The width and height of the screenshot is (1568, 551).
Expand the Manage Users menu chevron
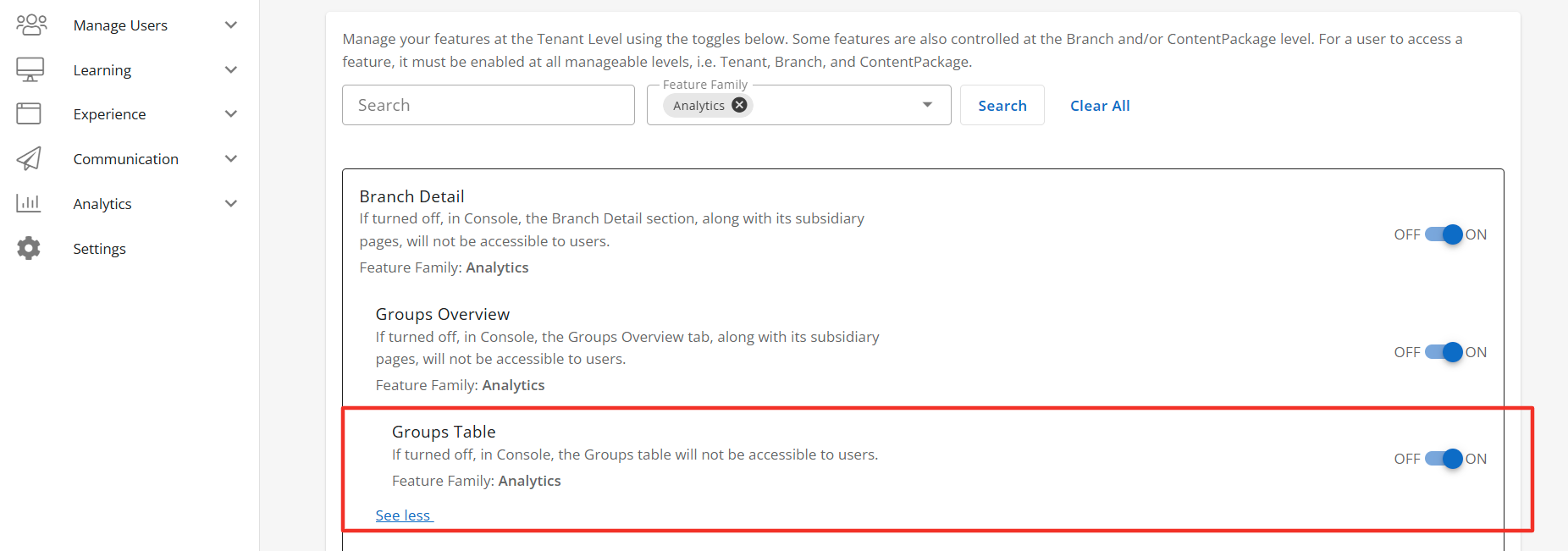[x=230, y=25]
